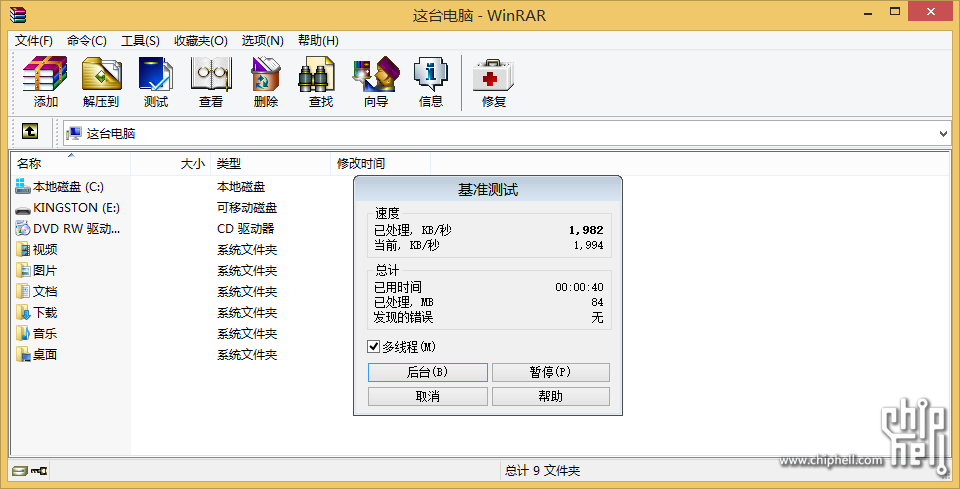Click the WinRAR title bar app icon
Image resolution: width=960 pixels, height=489 pixels.
pyautogui.click(x=18, y=14)
